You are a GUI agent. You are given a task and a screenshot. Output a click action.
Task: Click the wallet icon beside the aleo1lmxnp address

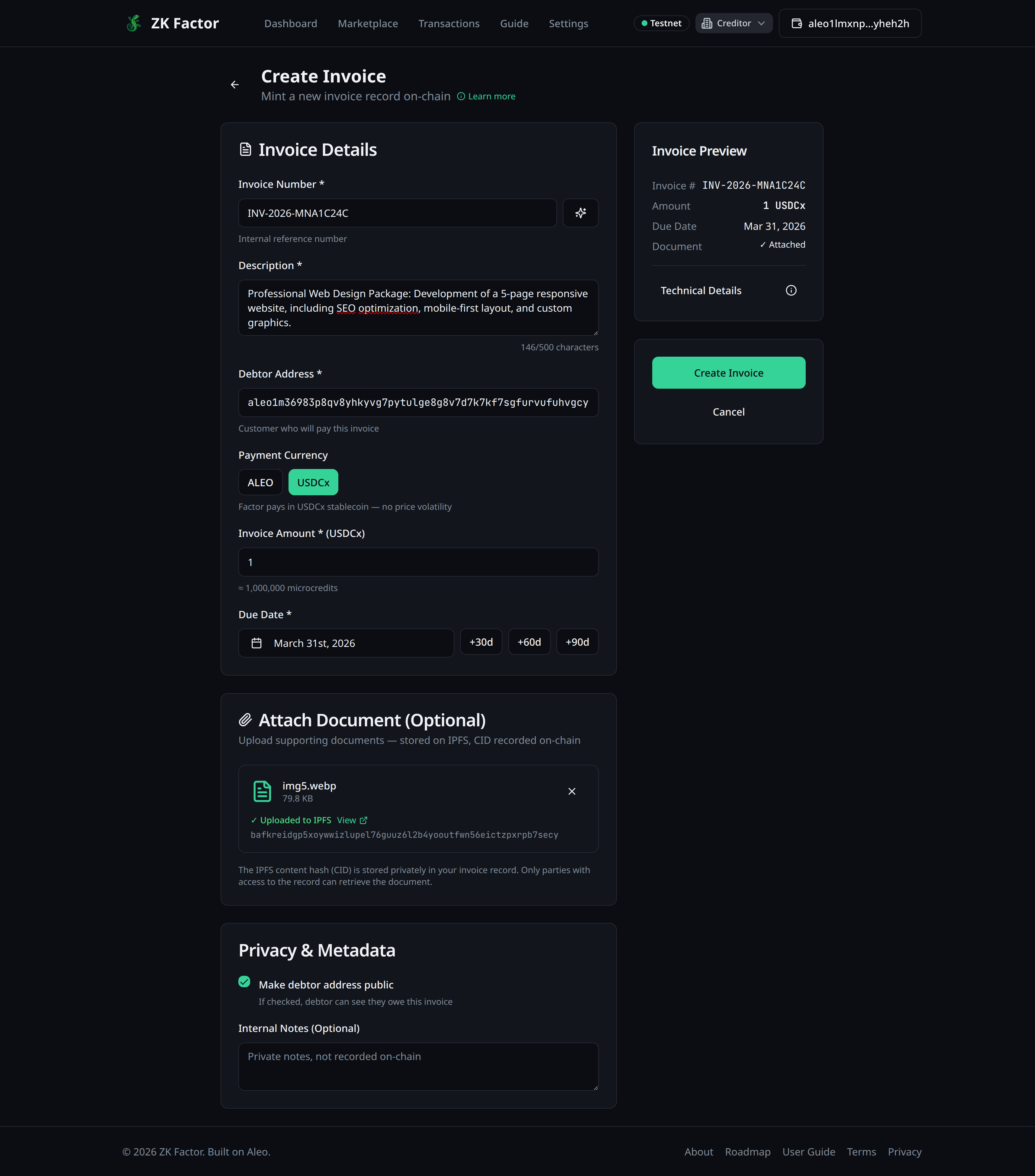797,23
